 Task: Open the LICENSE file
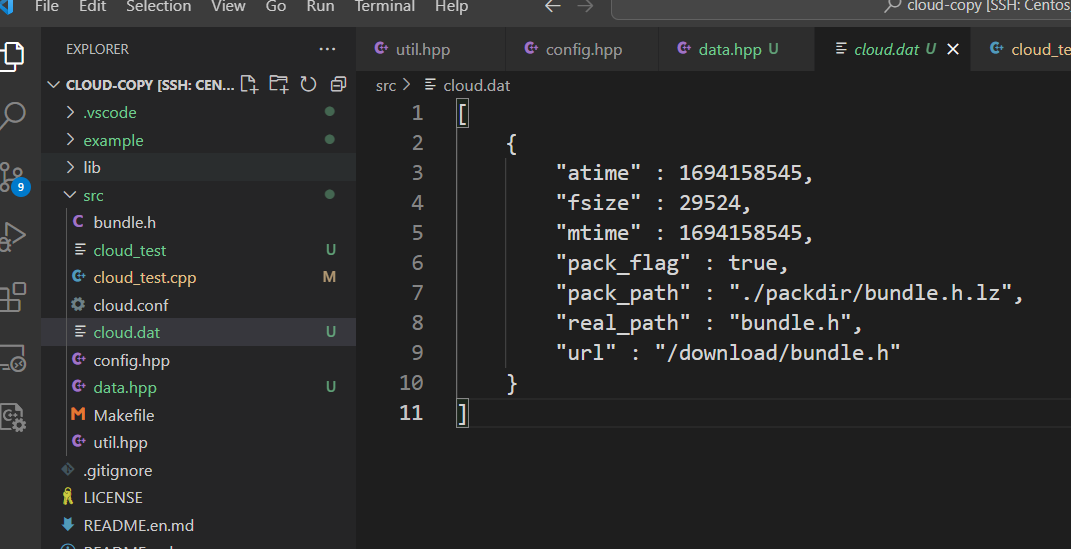pos(198,497)
